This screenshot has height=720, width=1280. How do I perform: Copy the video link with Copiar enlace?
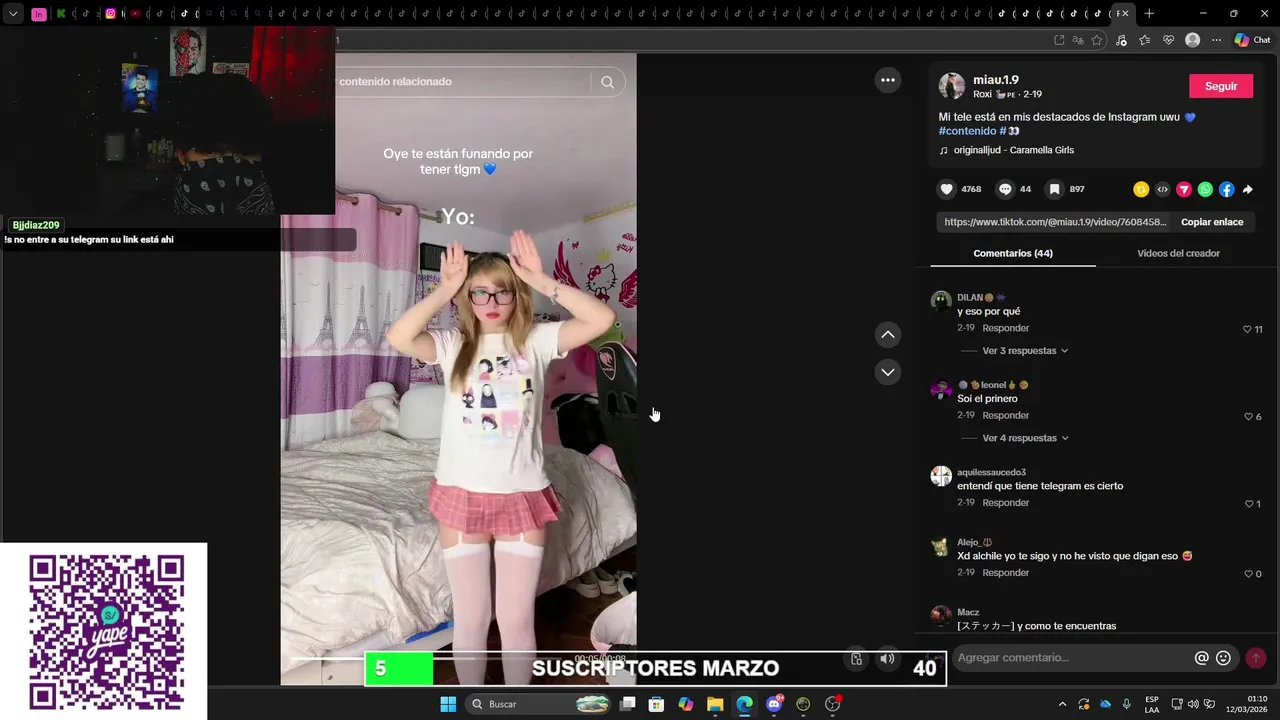click(x=1212, y=222)
